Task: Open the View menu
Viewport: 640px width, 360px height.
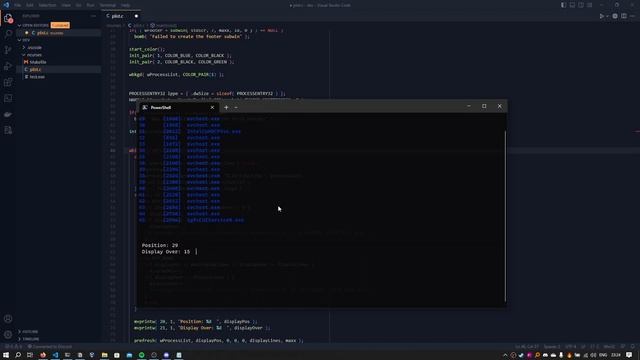Action: pos(66,5)
